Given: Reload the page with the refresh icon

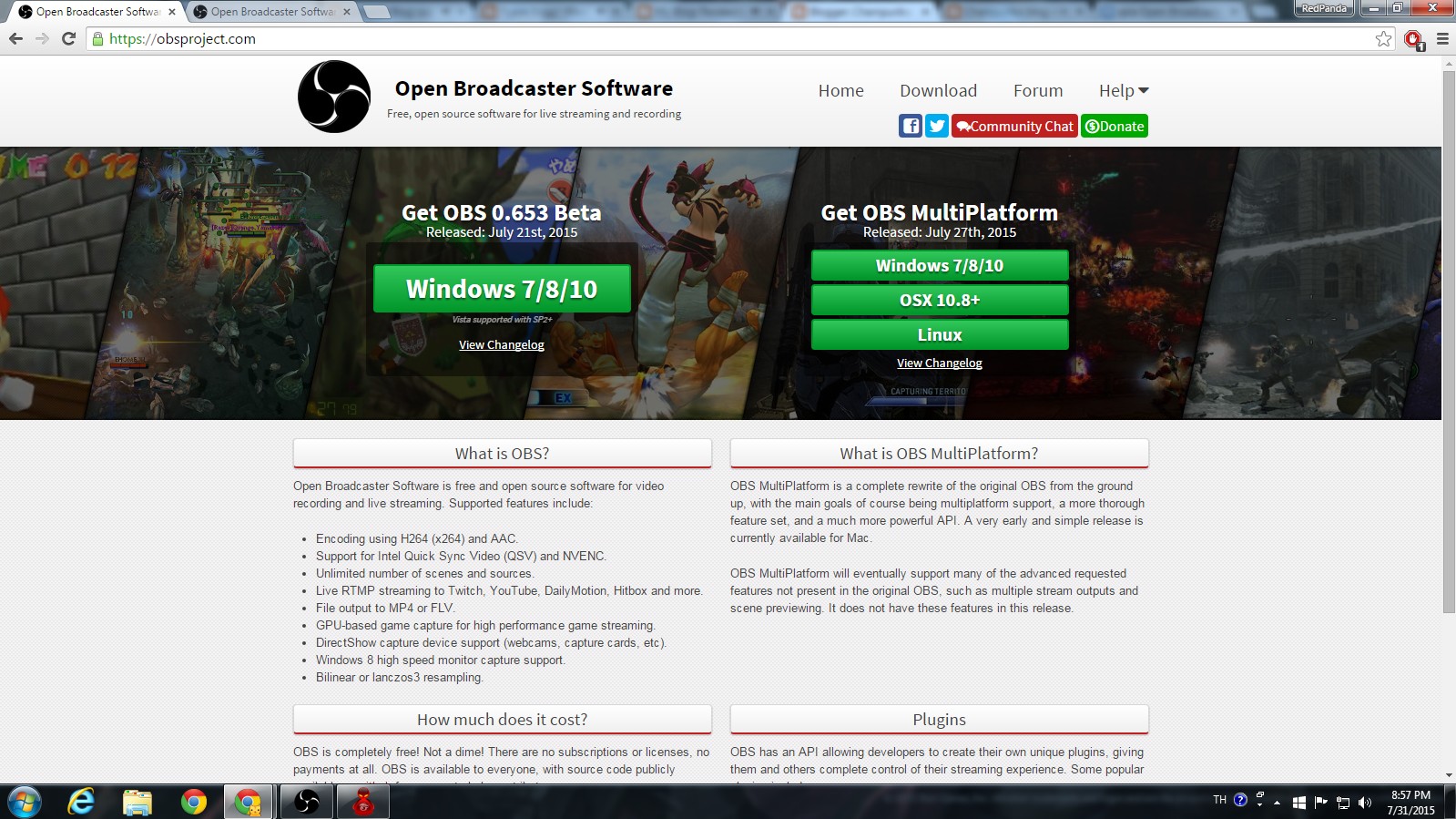Looking at the screenshot, I should click(68, 38).
